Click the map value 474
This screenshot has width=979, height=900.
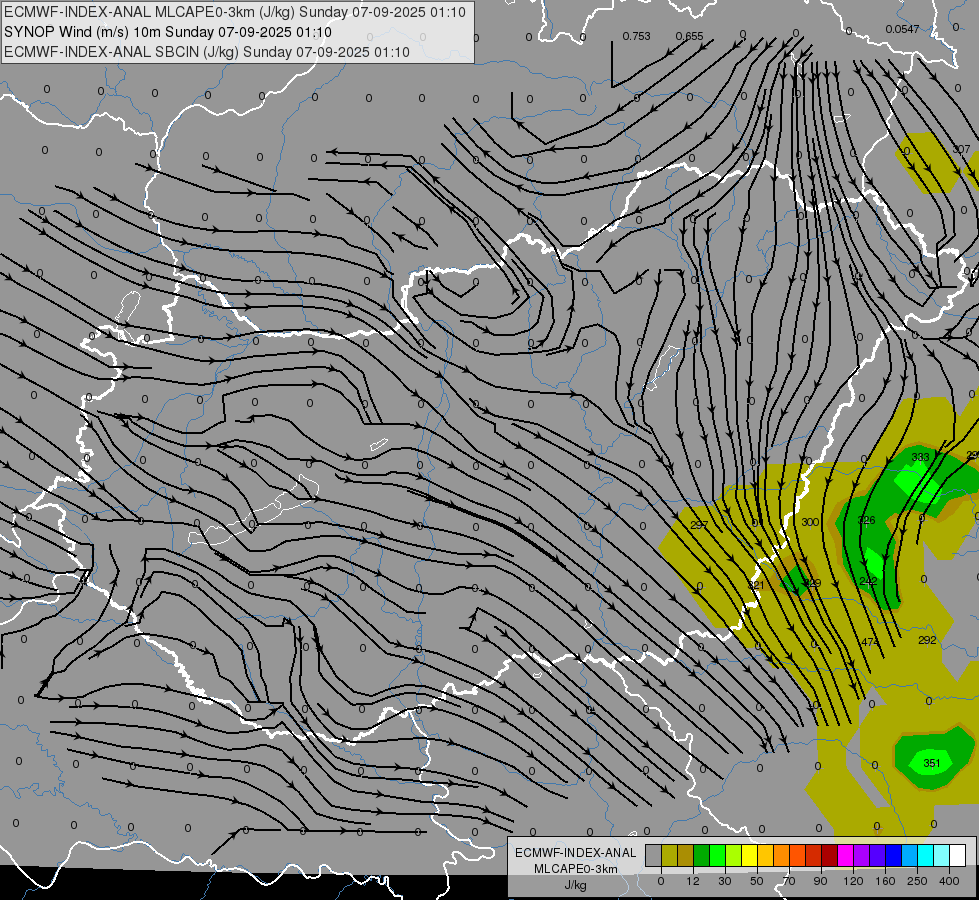click(870, 641)
